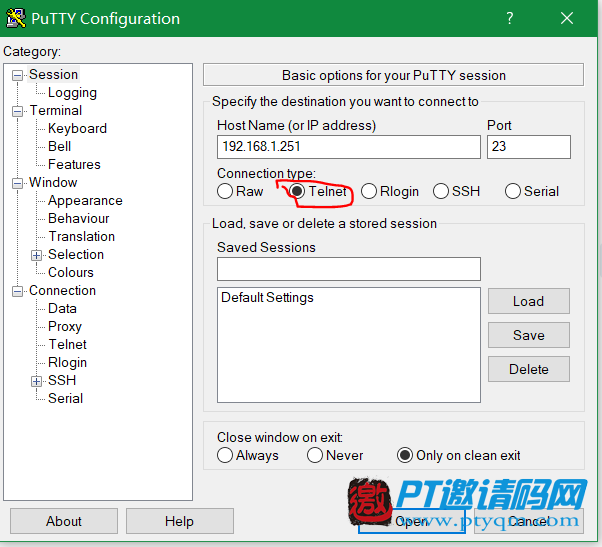Open the Selection category
This screenshot has height=547, width=602.
point(76,254)
